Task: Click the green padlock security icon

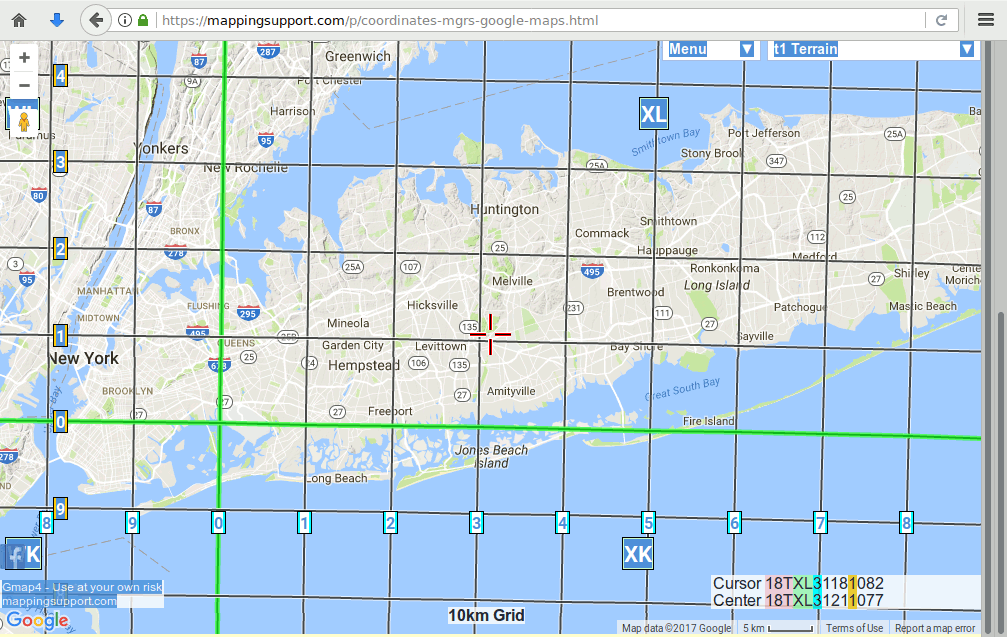Action: [x=144, y=20]
